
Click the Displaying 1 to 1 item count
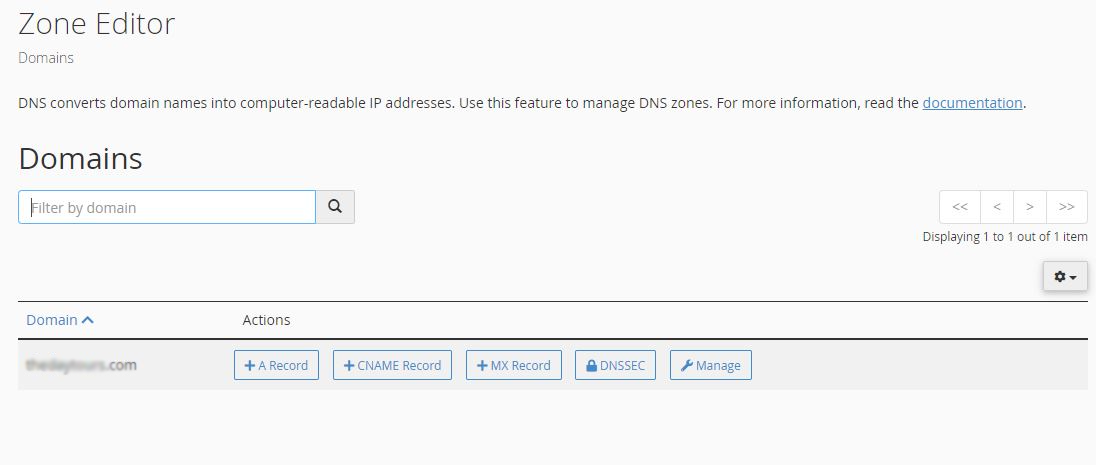[1004, 237]
